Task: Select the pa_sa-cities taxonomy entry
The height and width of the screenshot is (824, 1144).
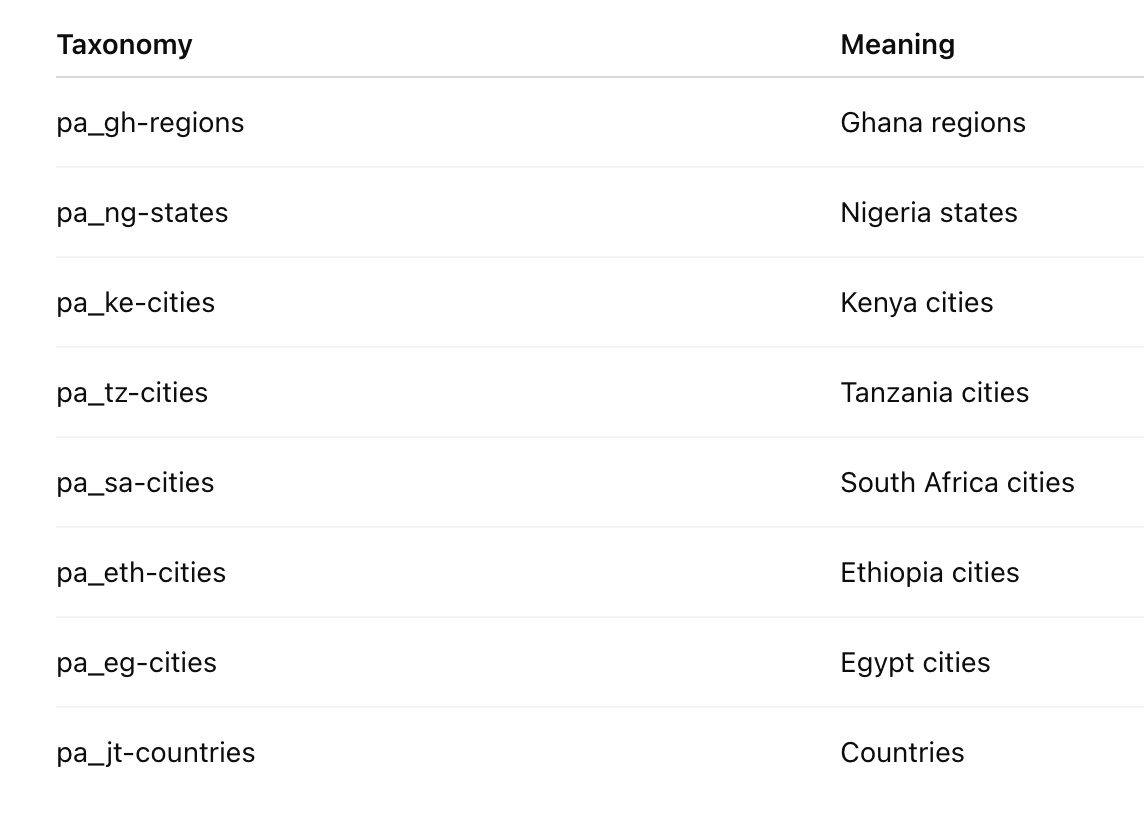Action: (135, 483)
